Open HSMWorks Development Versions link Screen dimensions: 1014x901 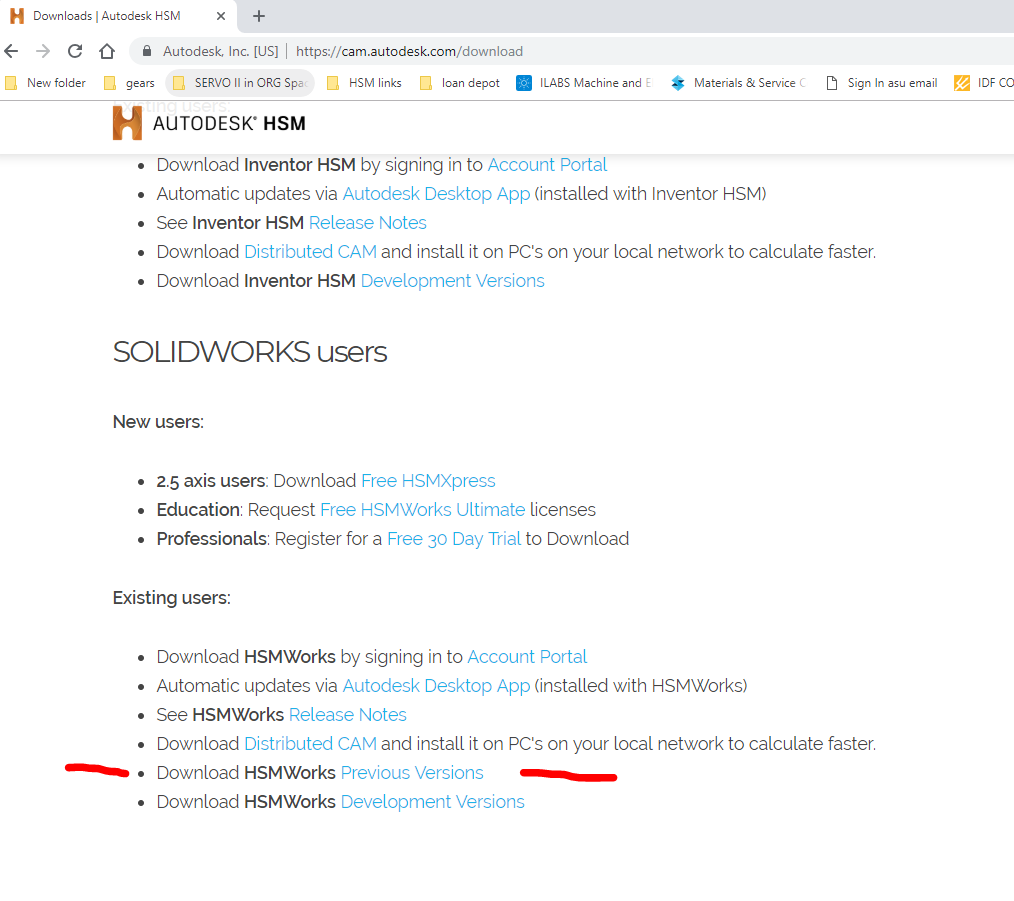(x=432, y=801)
